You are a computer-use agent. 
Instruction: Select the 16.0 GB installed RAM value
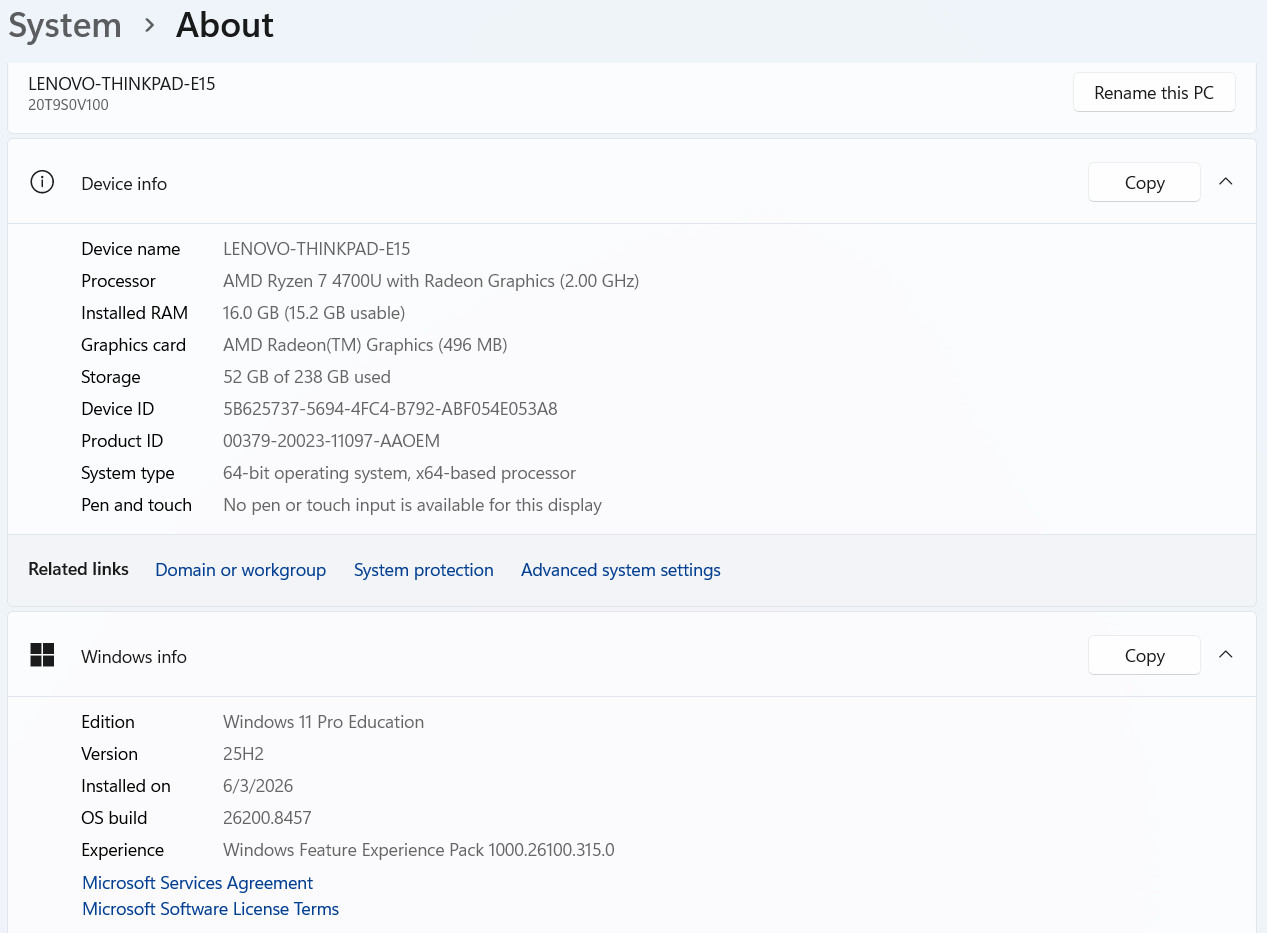[314, 313]
